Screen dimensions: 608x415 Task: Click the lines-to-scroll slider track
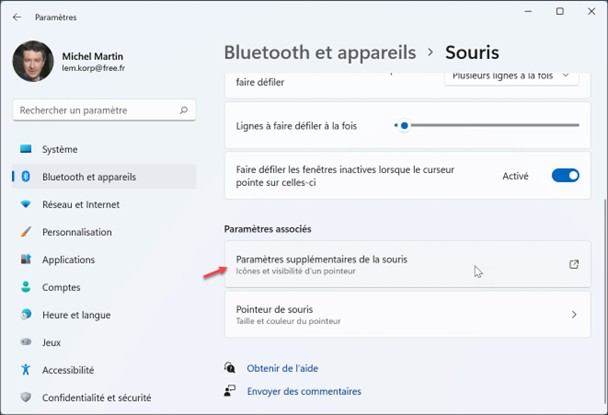490,126
